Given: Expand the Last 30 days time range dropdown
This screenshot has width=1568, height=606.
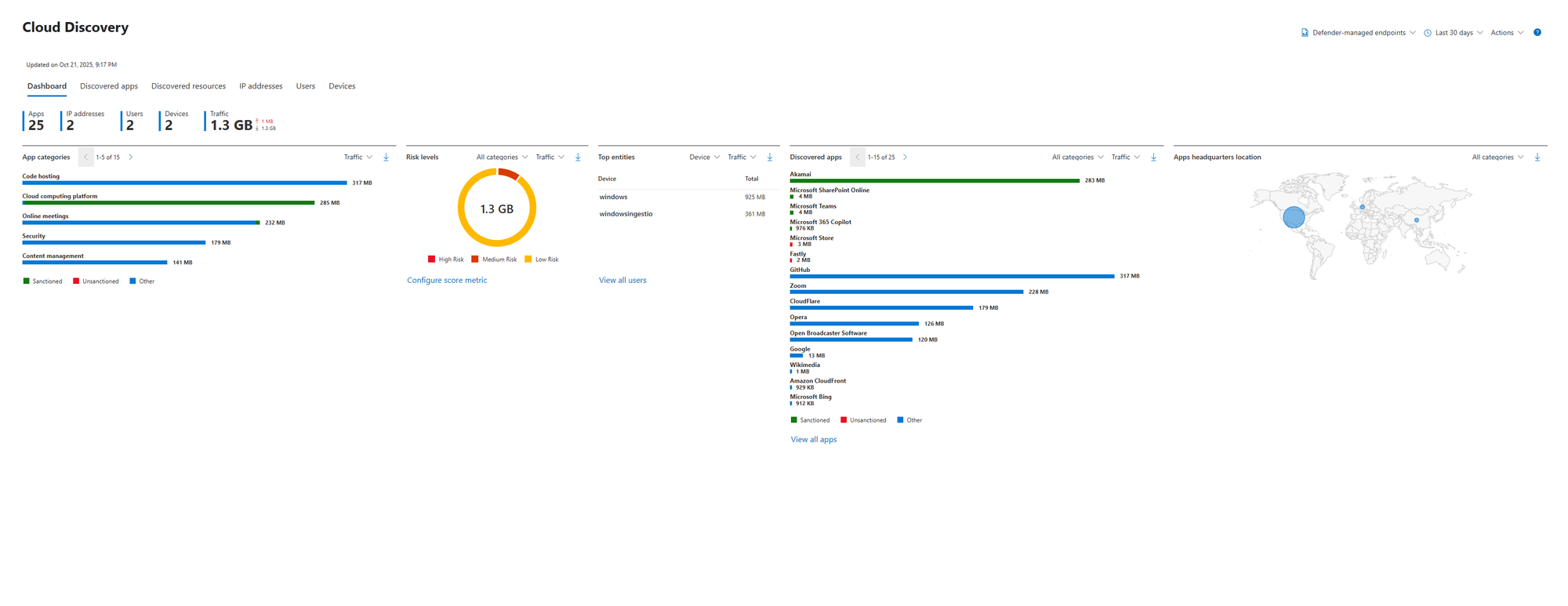Looking at the screenshot, I should 1454,33.
